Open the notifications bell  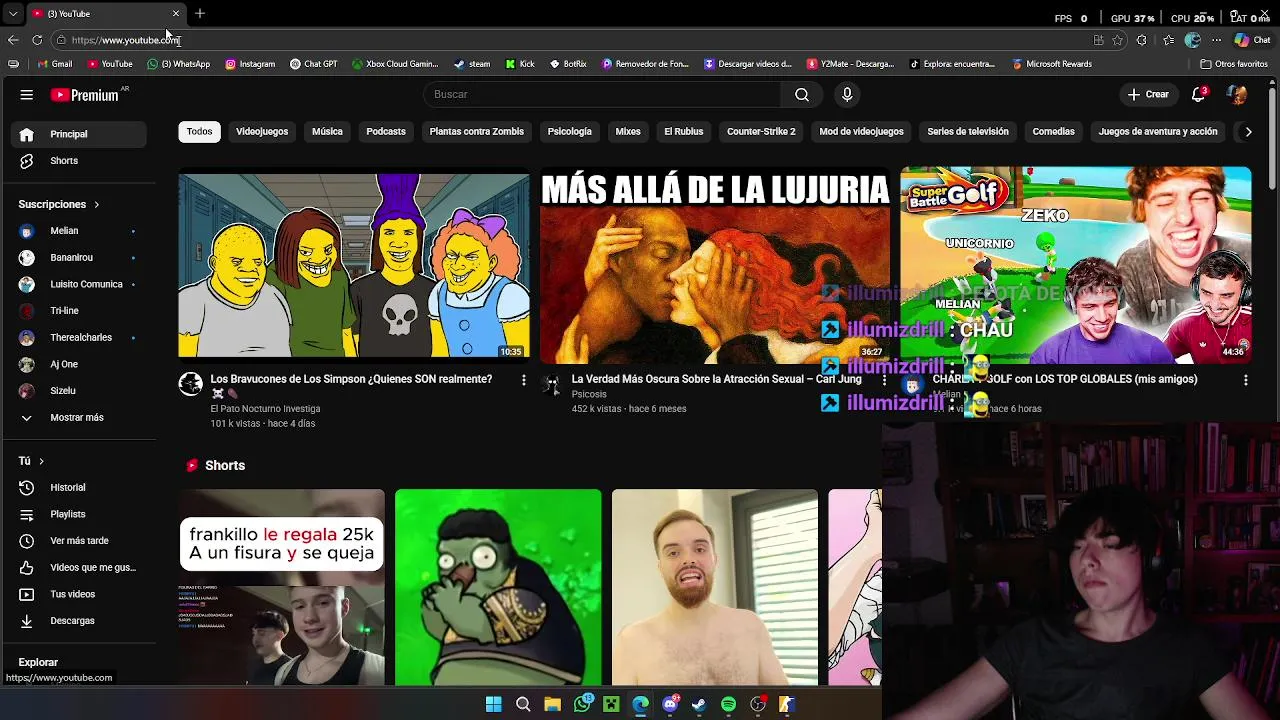pos(1199,94)
